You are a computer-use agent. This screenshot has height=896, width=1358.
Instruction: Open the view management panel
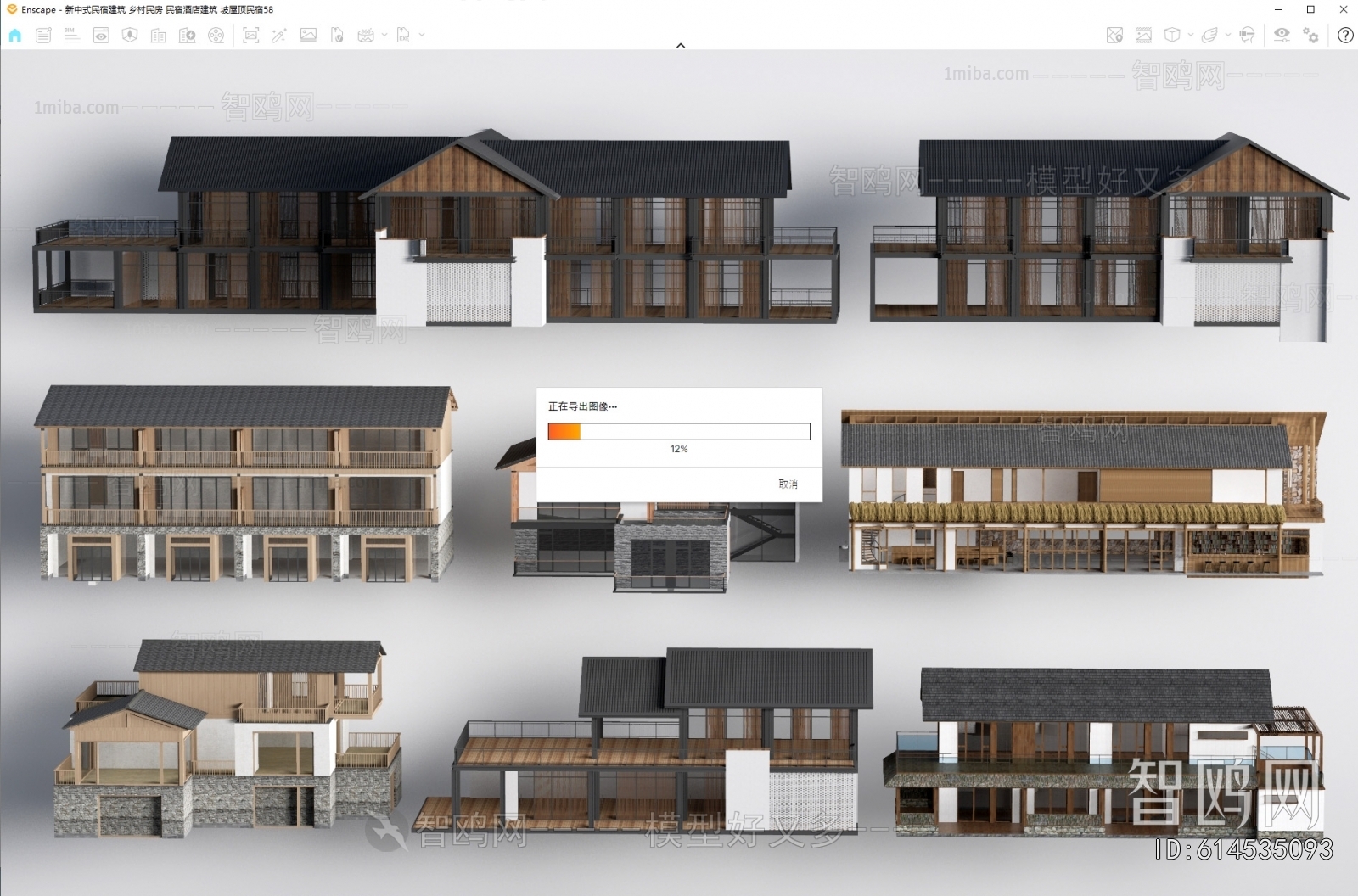coord(101,36)
